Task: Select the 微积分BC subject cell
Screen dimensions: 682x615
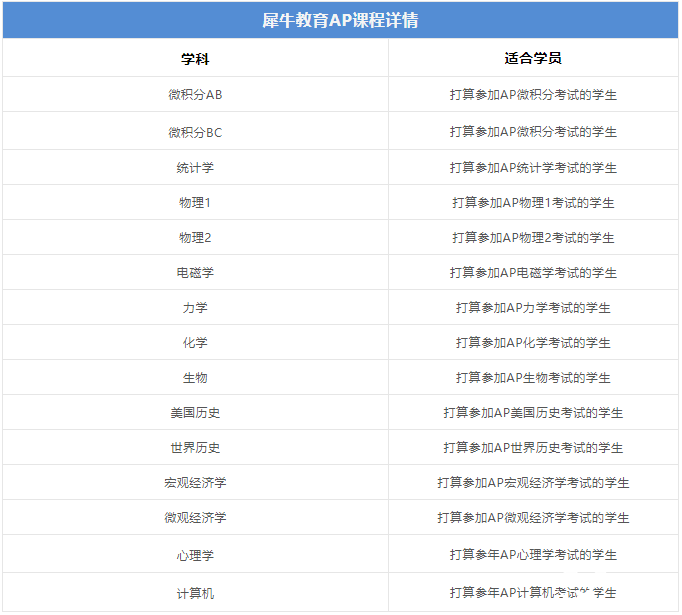Action: (195, 132)
